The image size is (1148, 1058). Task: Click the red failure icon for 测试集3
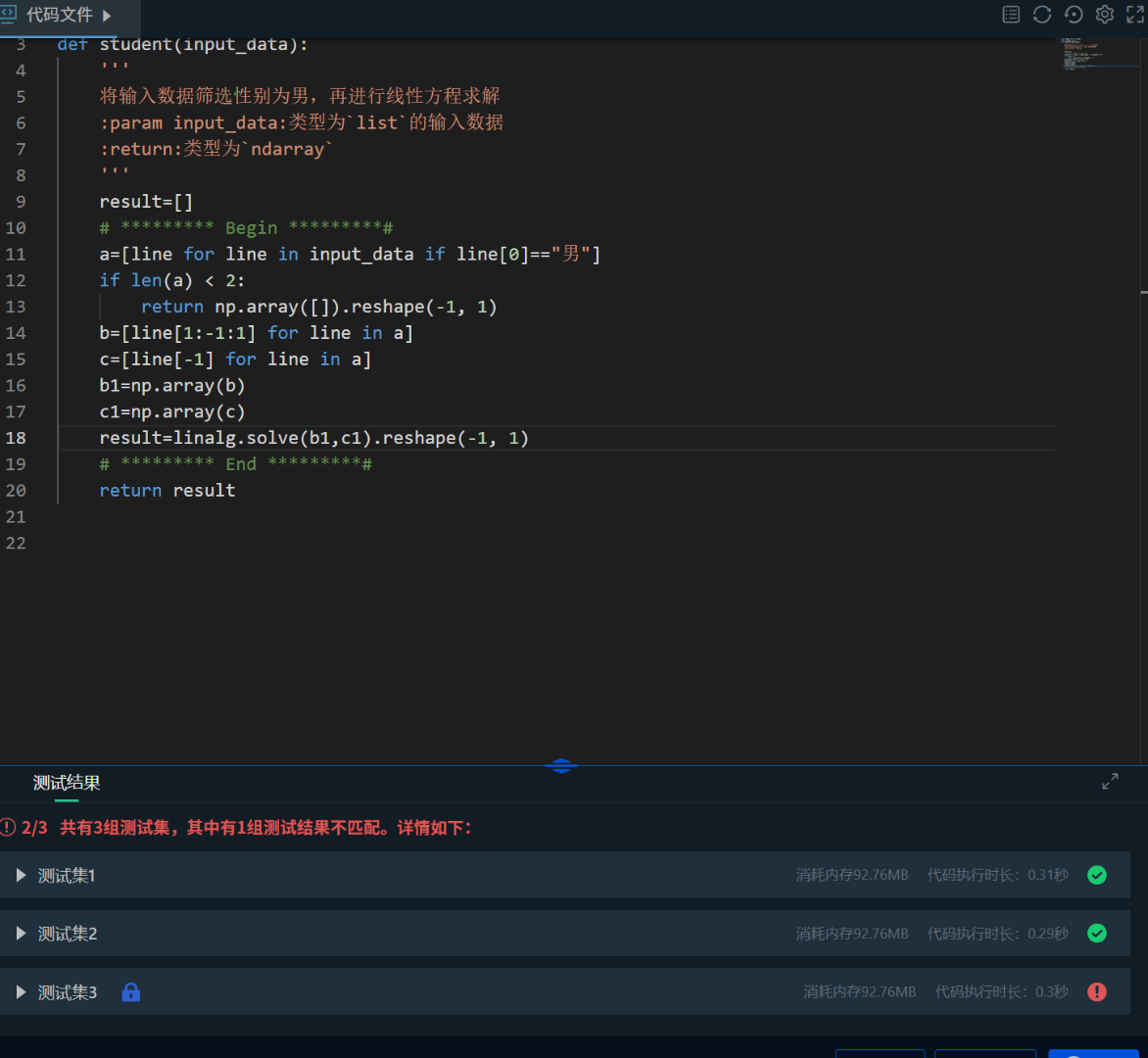coord(1097,992)
